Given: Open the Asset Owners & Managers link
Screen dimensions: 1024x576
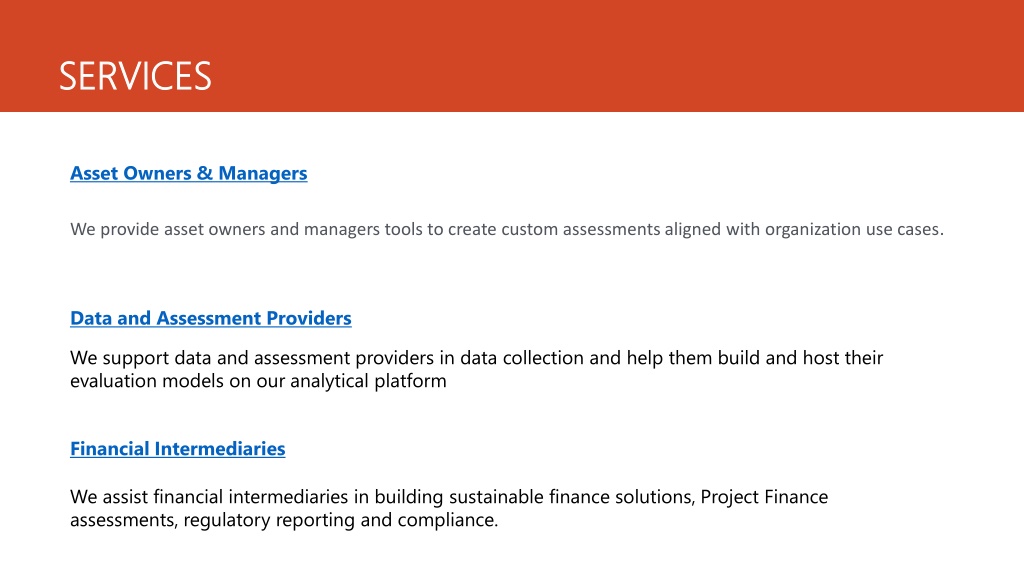Looking at the screenshot, I should (189, 173).
